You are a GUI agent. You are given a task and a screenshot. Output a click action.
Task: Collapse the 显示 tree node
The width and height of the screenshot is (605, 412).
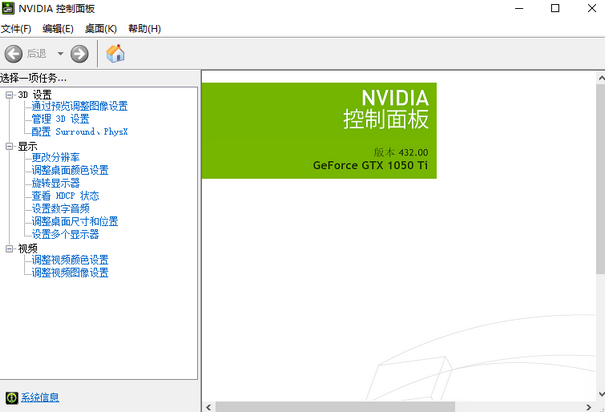[x=9, y=146]
